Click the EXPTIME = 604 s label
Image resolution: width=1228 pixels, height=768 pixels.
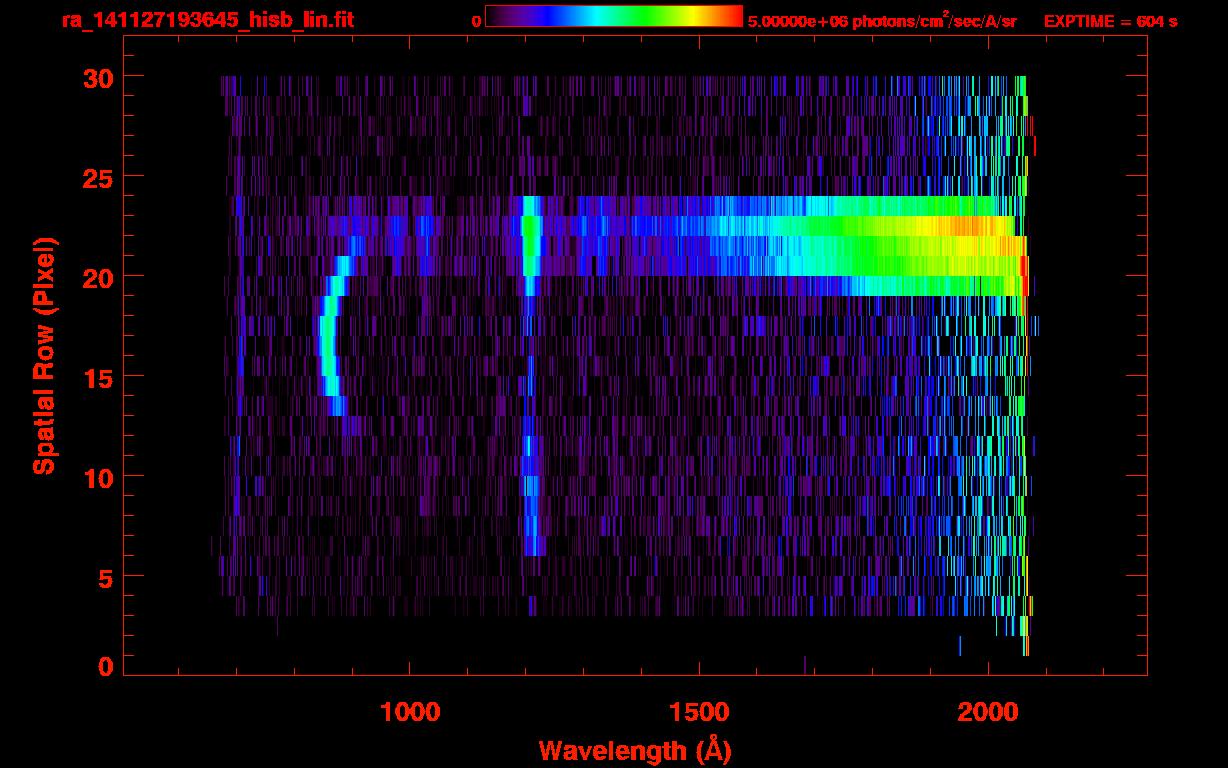[x=1110, y=21]
